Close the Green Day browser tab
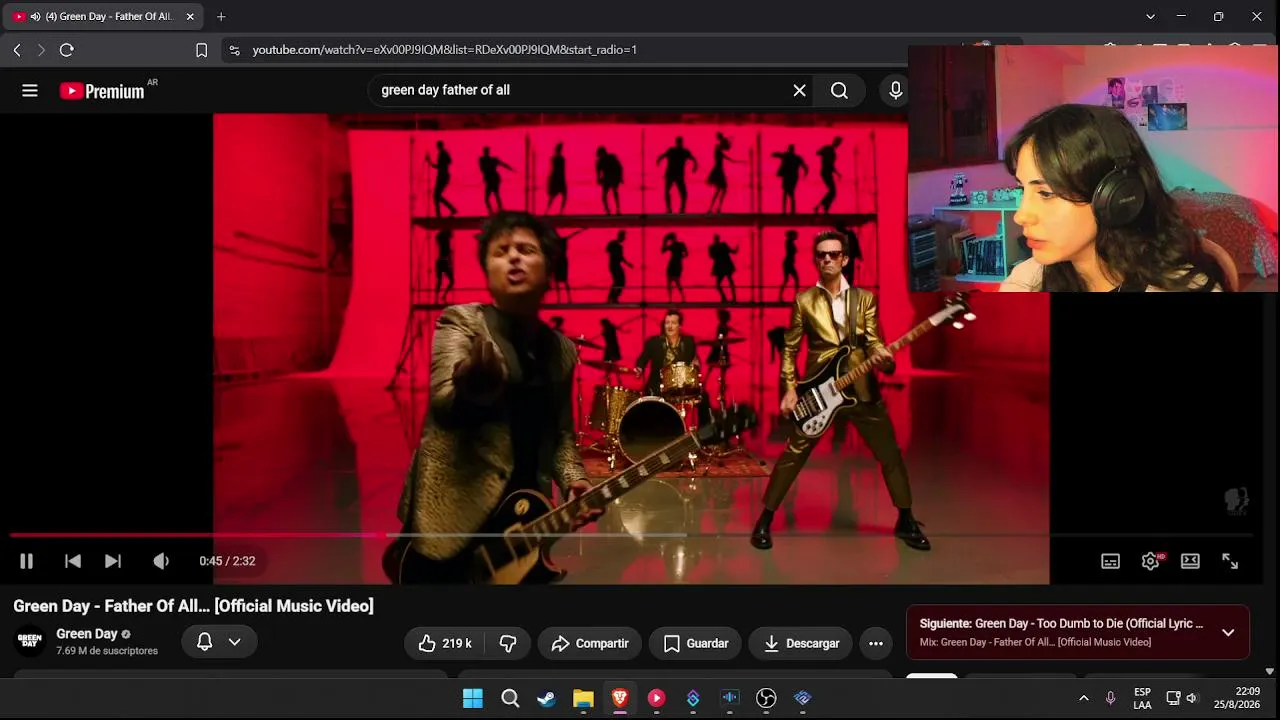Screen dimensions: 1280x720 click(x=190, y=17)
